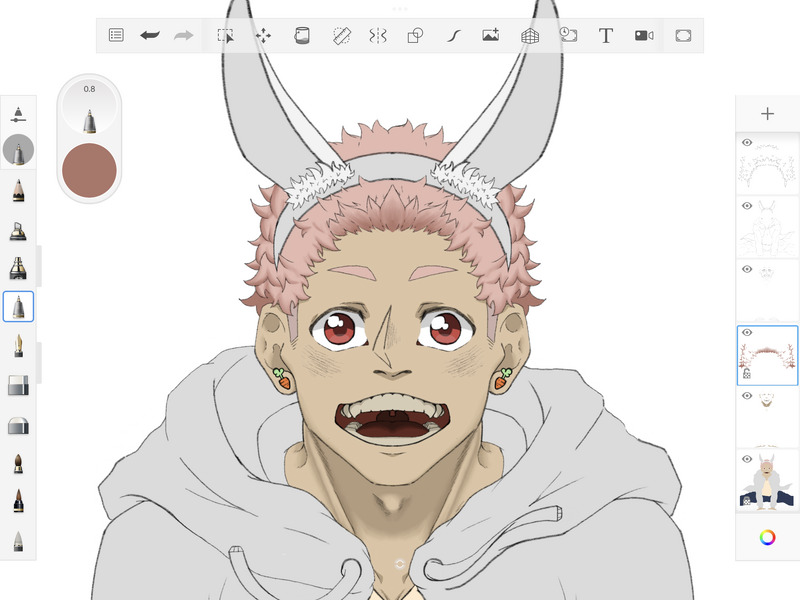Select the highlighted inking pen brush
800x600 pixels.
pos(18,307)
